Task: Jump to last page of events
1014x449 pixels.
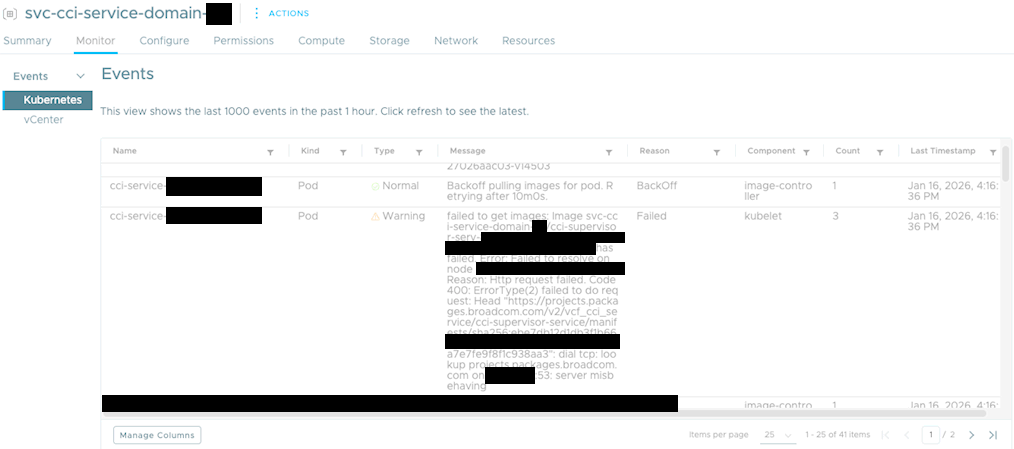Action: pos(993,435)
